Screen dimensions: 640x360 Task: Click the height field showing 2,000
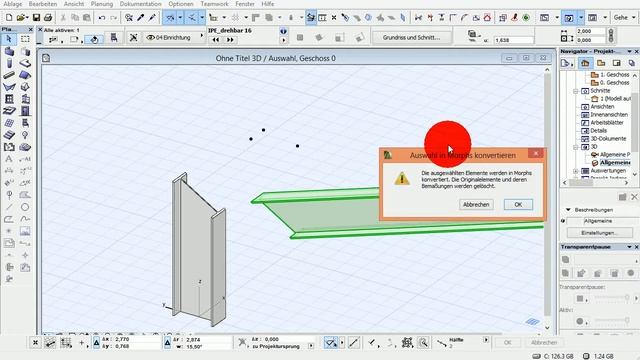pyautogui.click(x=591, y=31)
